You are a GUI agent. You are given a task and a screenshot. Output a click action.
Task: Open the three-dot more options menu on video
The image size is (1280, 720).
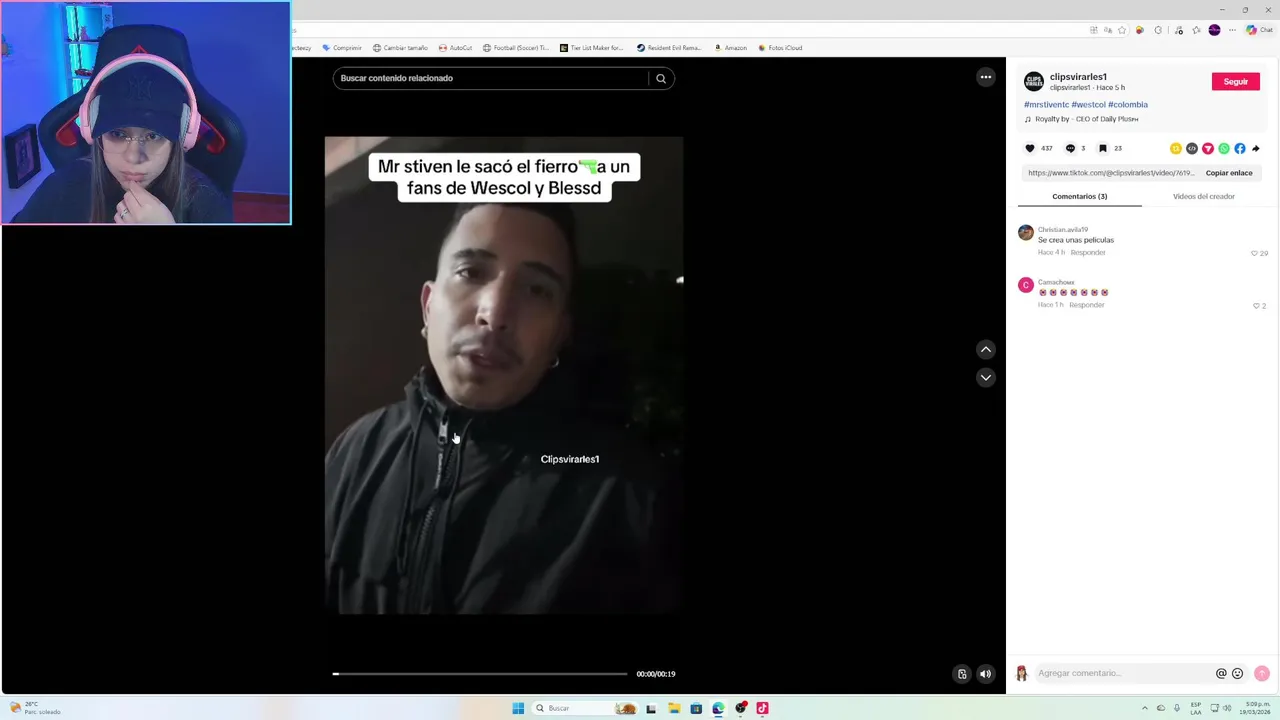(x=985, y=77)
